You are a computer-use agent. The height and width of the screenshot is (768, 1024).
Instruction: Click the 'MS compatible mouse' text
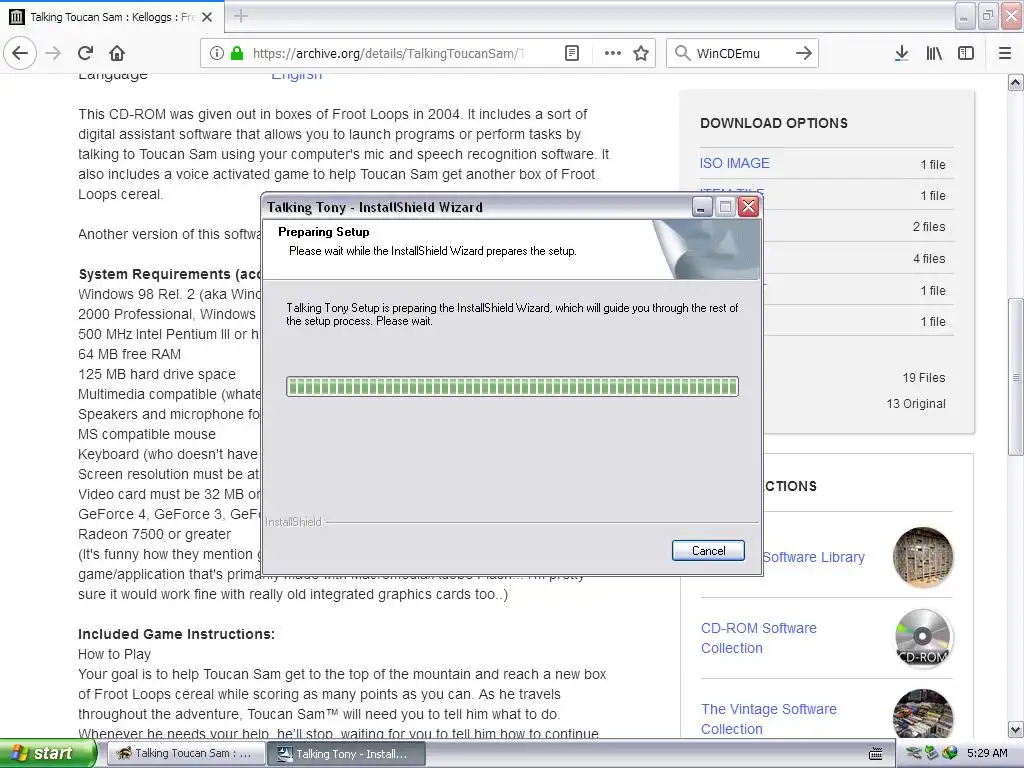(x=147, y=434)
